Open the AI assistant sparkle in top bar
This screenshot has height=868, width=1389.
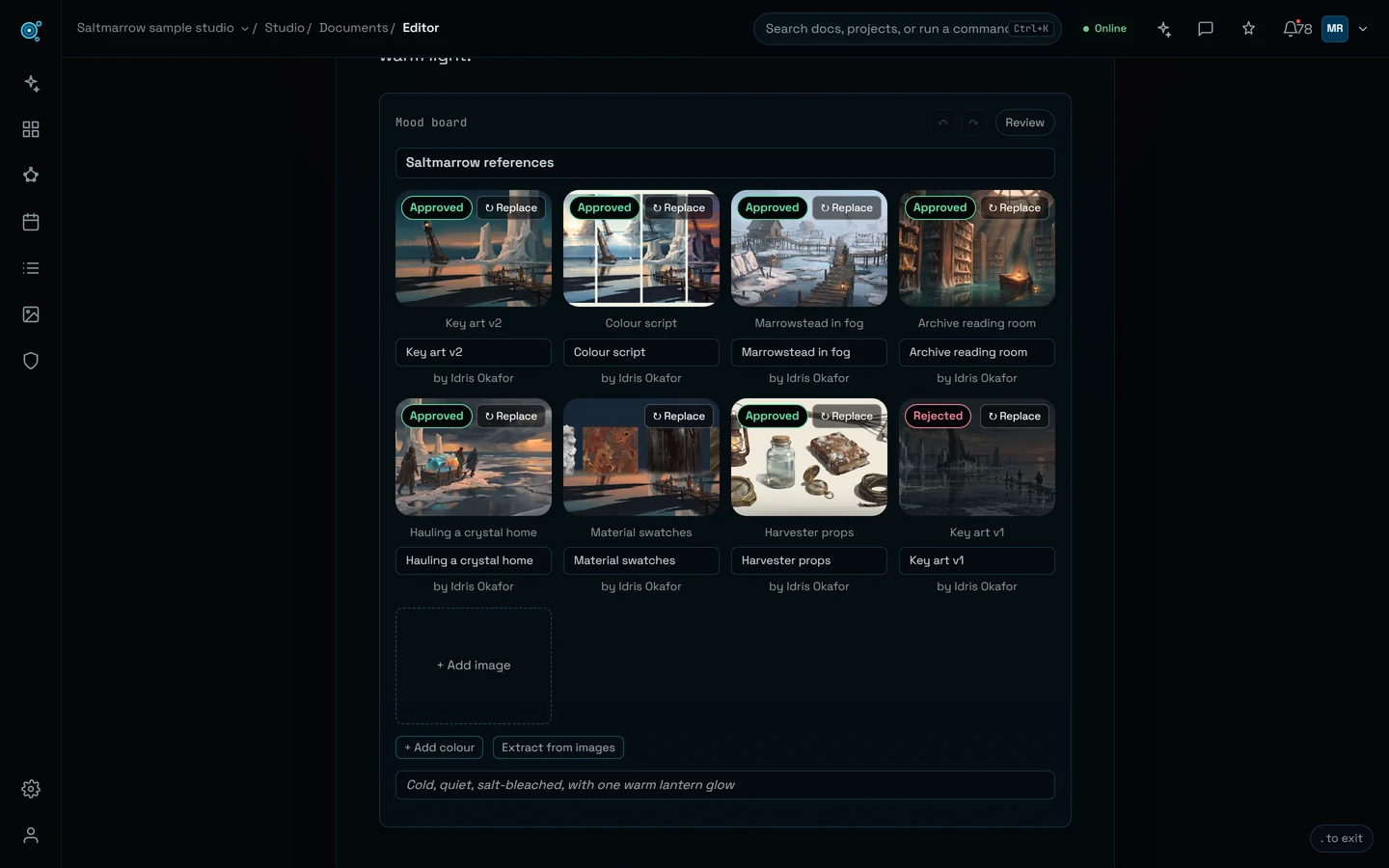click(x=1164, y=29)
